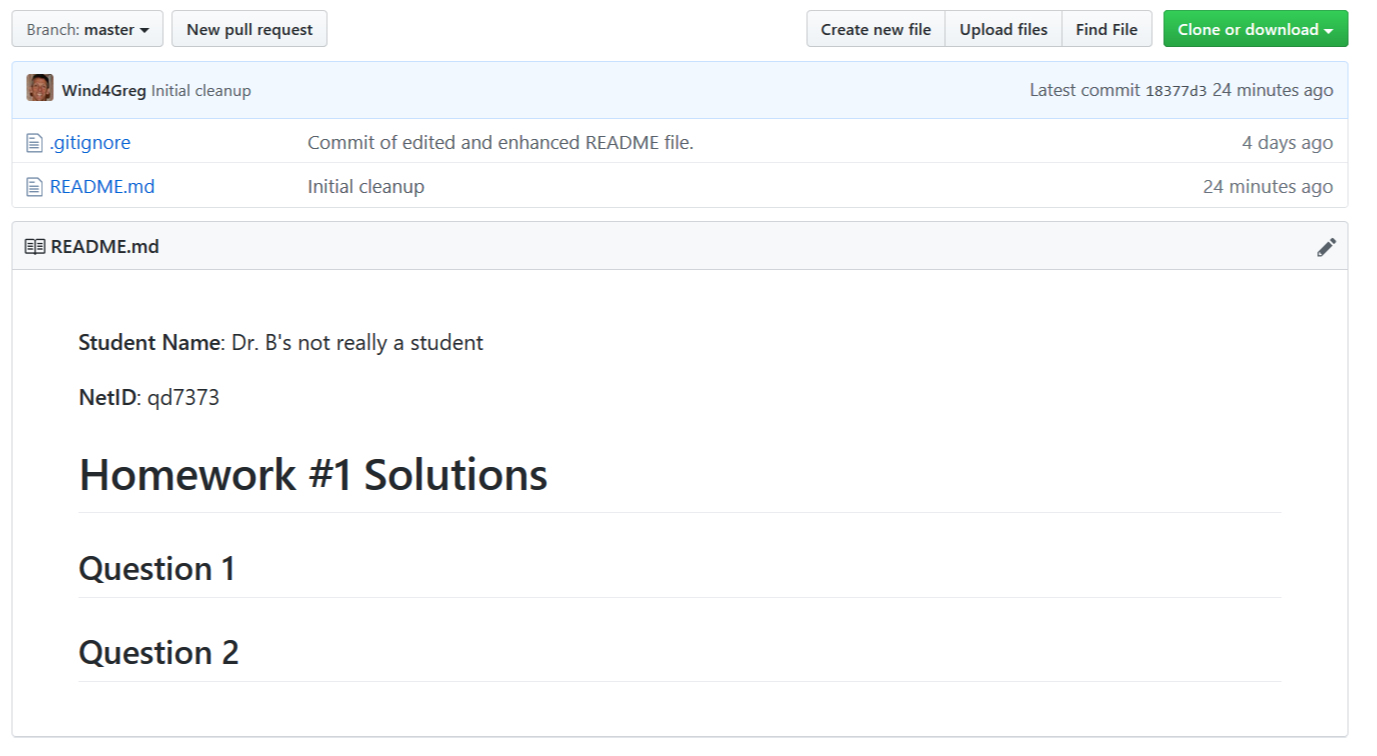Open the .gitignore file
Image resolution: width=1377 pixels, height=756 pixels.
pyautogui.click(x=90, y=143)
